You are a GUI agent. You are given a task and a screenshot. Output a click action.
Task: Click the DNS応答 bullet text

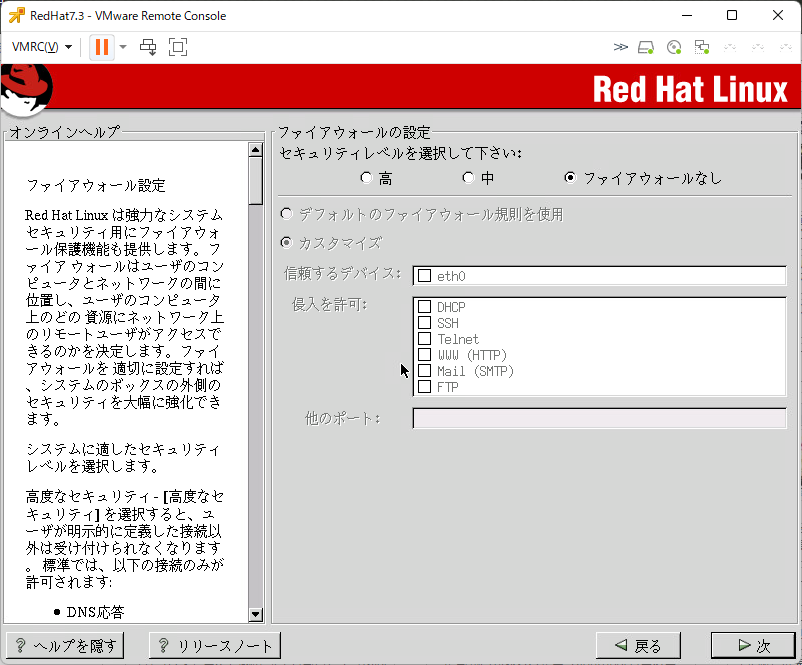[96, 612]
